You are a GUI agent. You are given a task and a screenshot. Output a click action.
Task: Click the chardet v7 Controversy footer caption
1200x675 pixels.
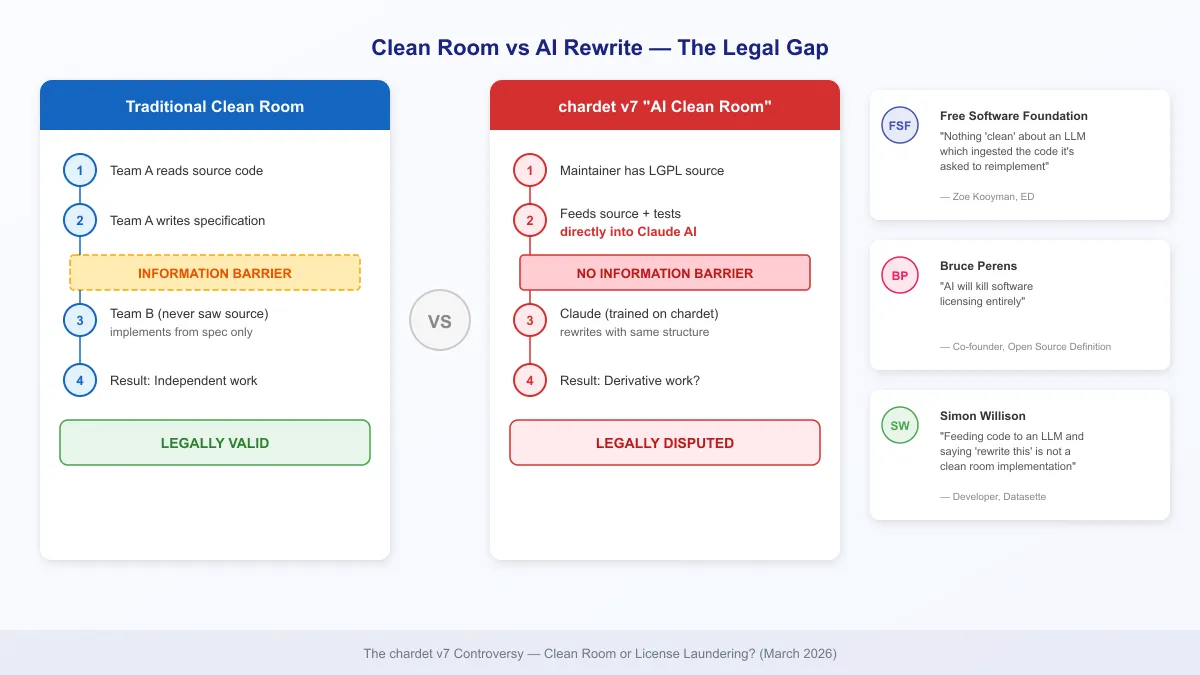pos(600,653)
